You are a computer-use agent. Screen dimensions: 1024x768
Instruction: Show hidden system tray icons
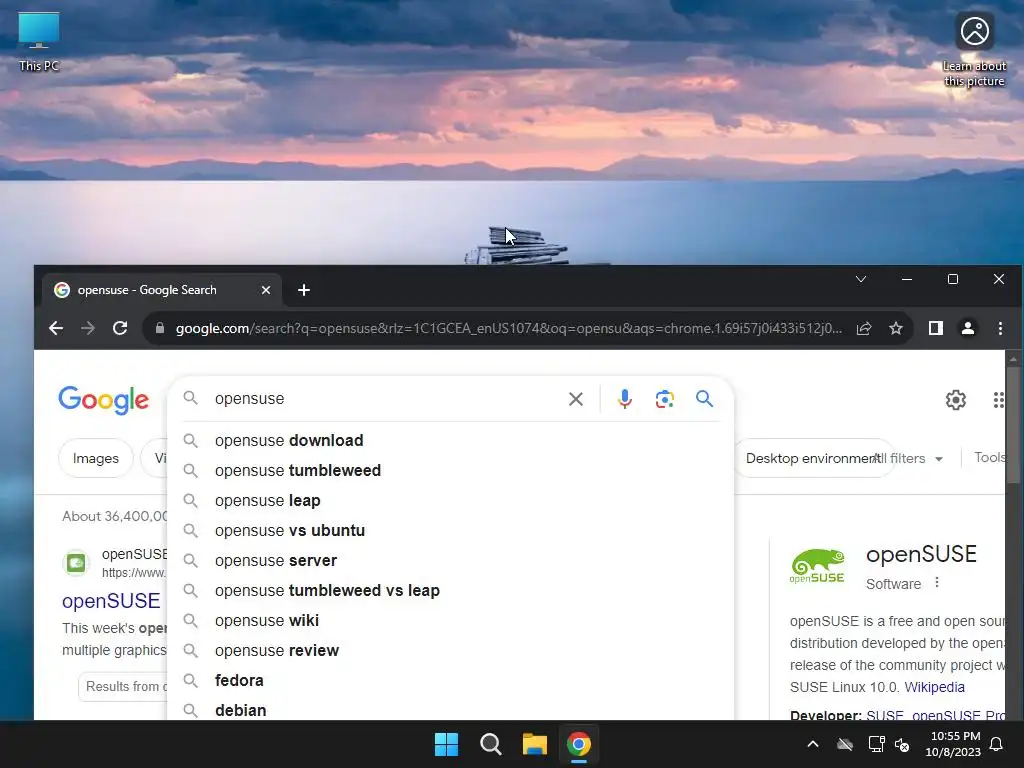tap(813, 744)
